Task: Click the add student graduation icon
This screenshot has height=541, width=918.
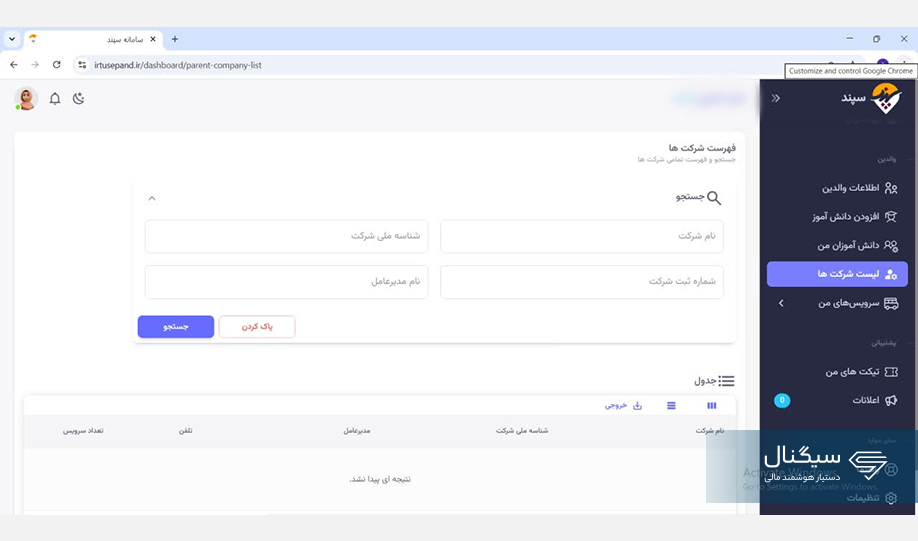Action: [891, 217]
